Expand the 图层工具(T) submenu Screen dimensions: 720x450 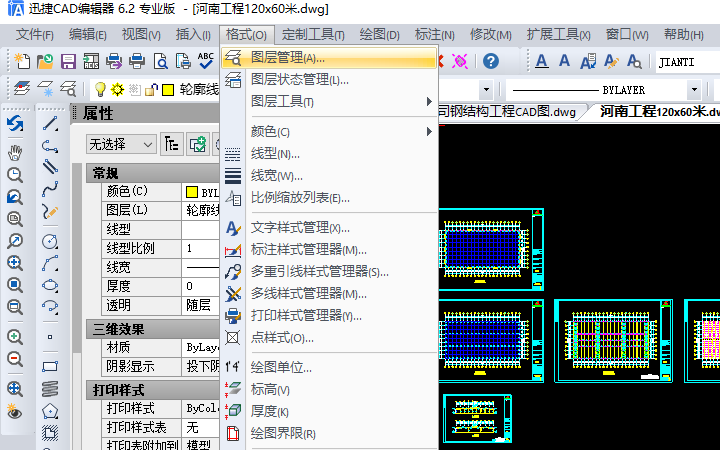(329, 101)
